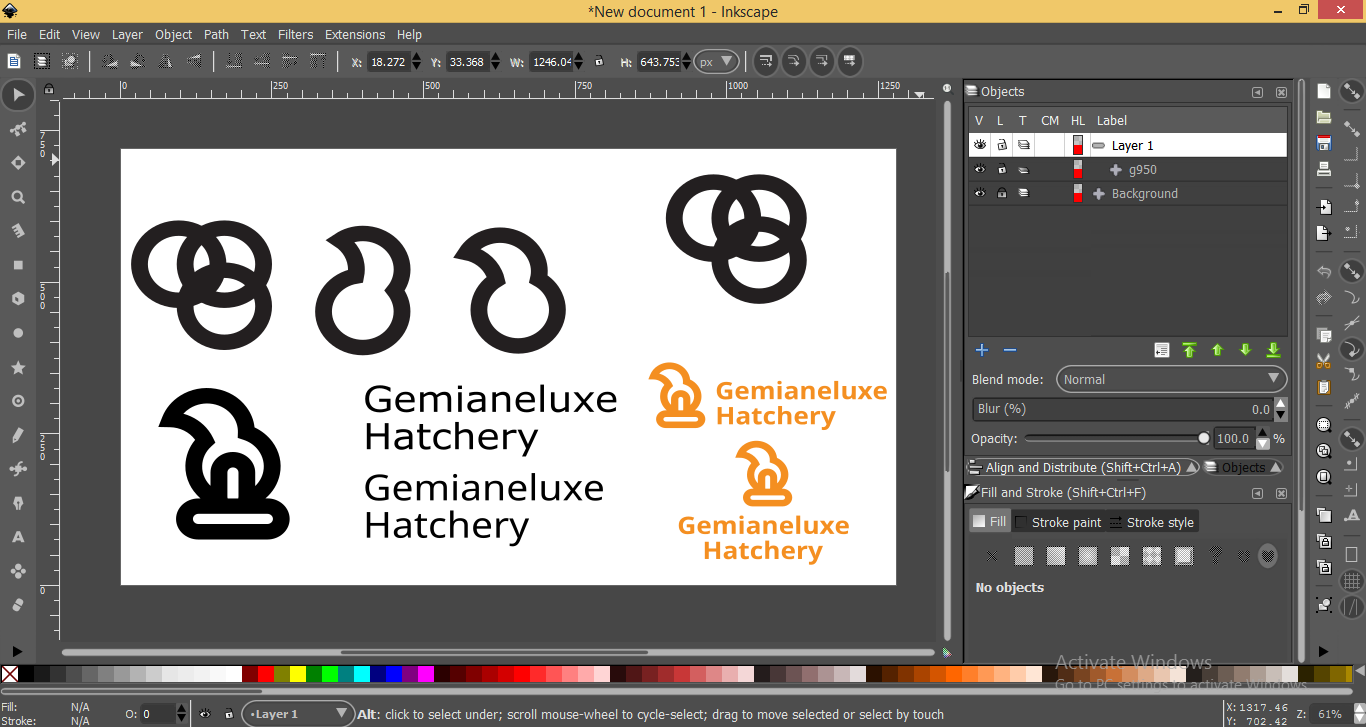Close the Objects panel

click(x=1281, y=92)
